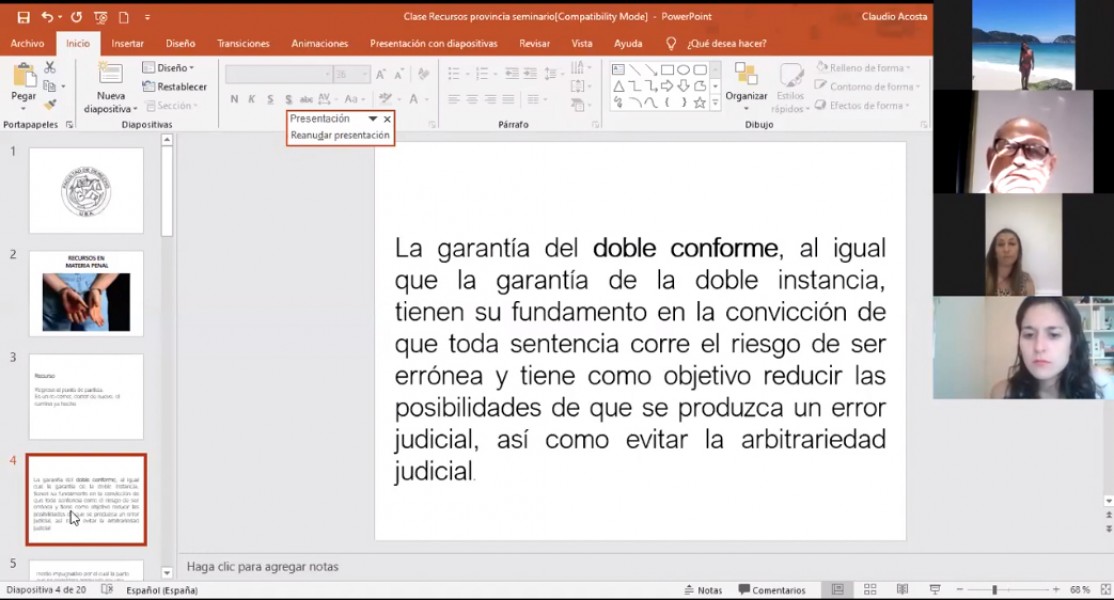The height and width of the screenshot is (600, 1114).
Task: Click the Pegar paste button
Action: tap(23, 85)
